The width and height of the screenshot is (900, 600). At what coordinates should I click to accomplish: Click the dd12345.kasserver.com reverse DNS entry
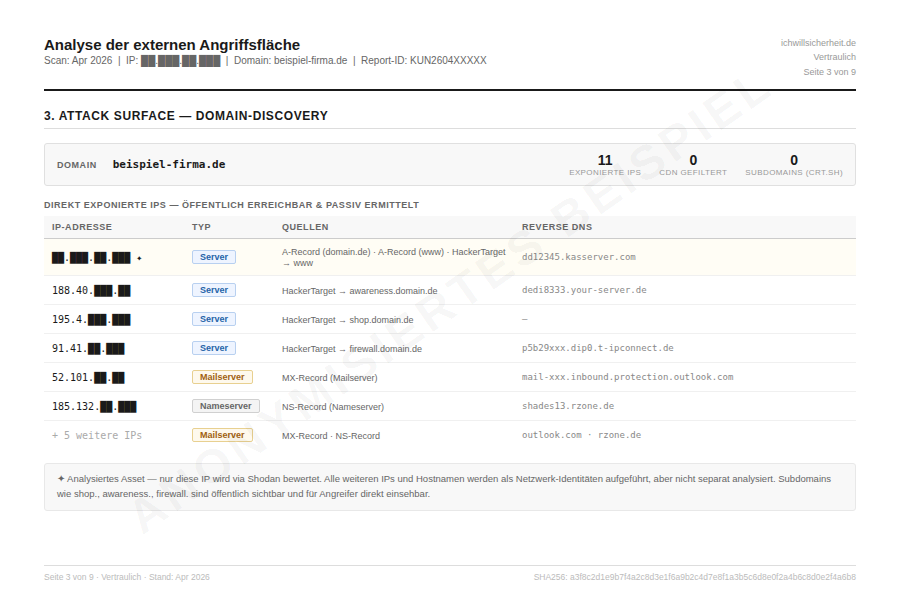pos(578,257)
